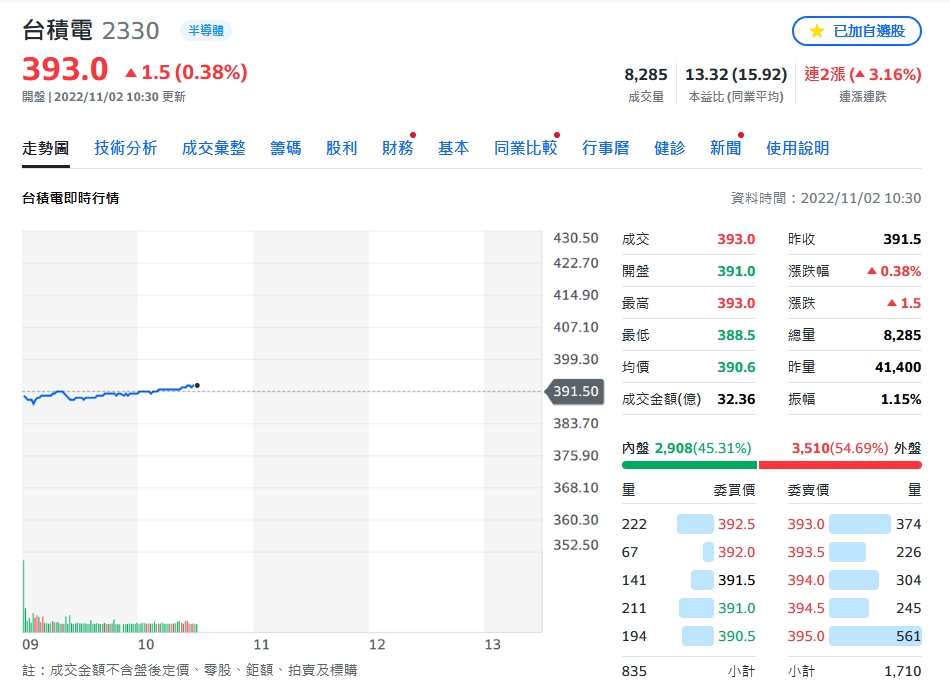Click the 台積電即時行情 heading
Viewport: 950px width, 700px height.
[x=70, y=198]
